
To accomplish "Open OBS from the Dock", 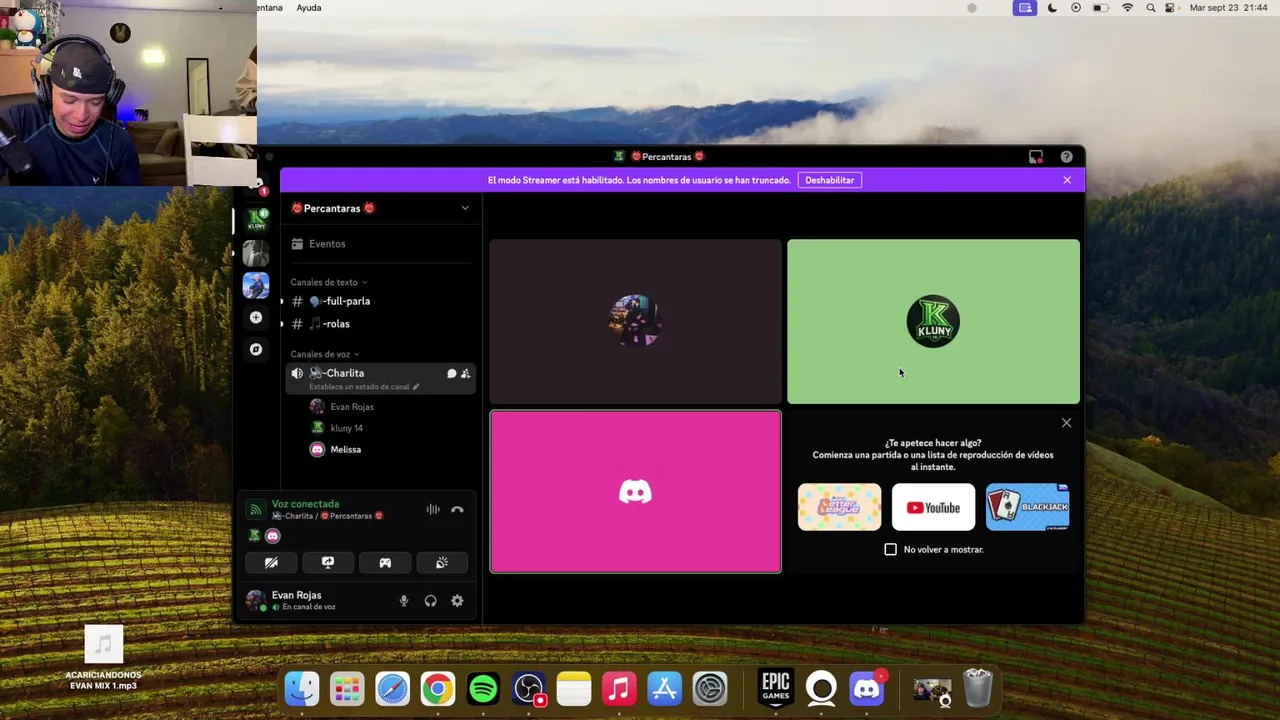I will pyautogui.click(x=529, y=689).
